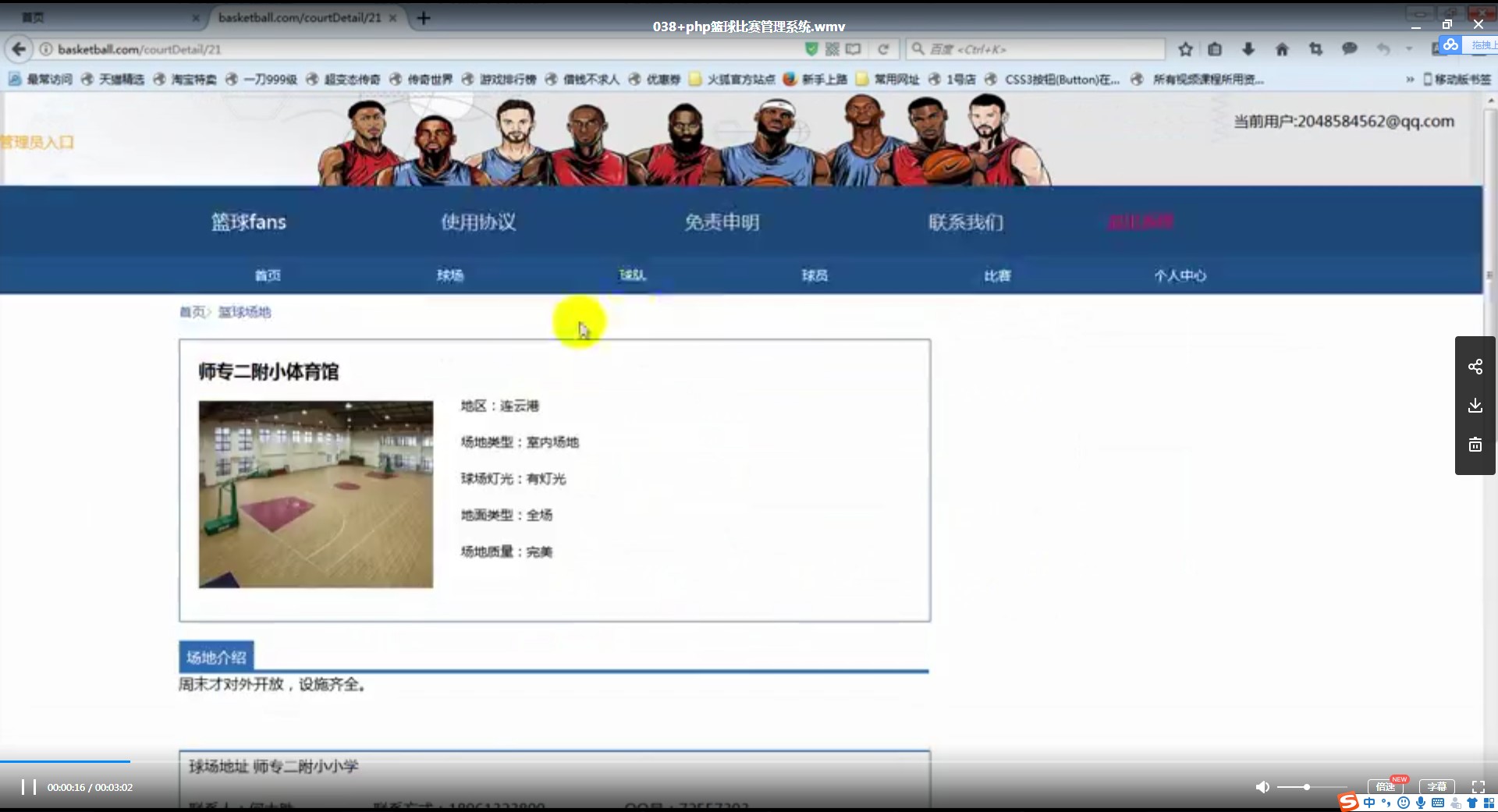Viewport: 1498px width, 812px height.
Task: Go to 球队 in the sub navigation
Action: click(633, 275)
